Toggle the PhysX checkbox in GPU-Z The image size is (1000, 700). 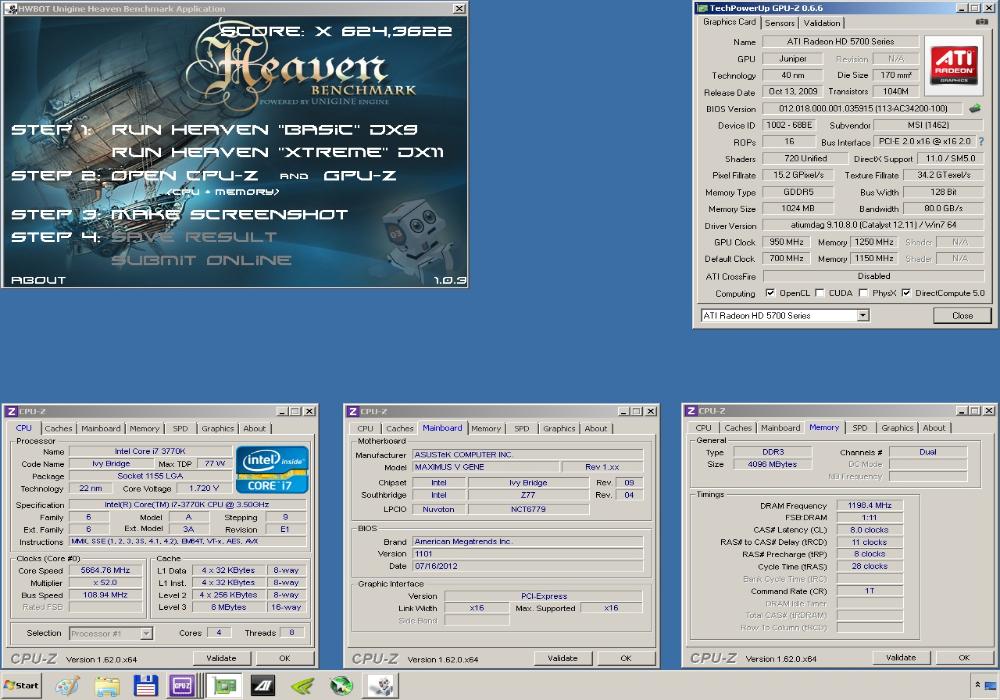[863, 293]
